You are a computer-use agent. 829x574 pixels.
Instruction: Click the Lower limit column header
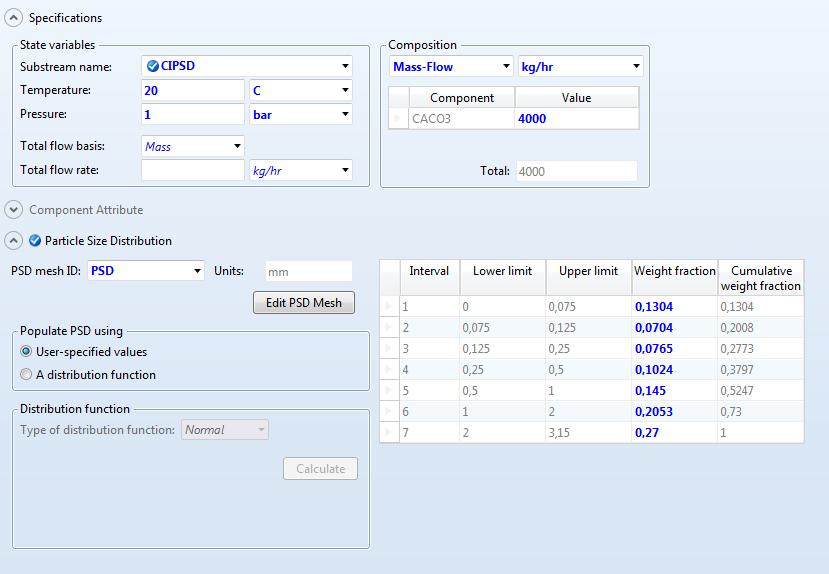click(502, 277)
